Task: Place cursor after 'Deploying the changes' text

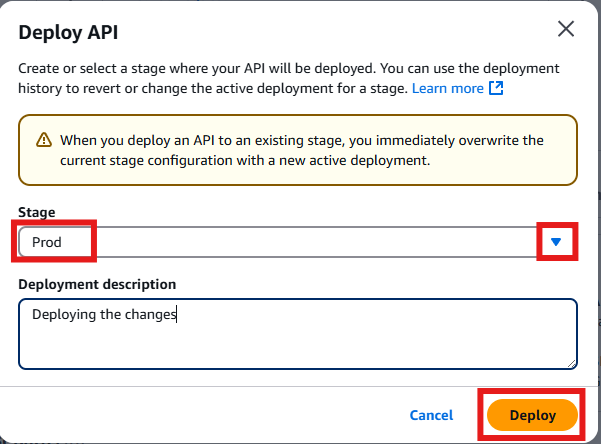Action: 178,315
